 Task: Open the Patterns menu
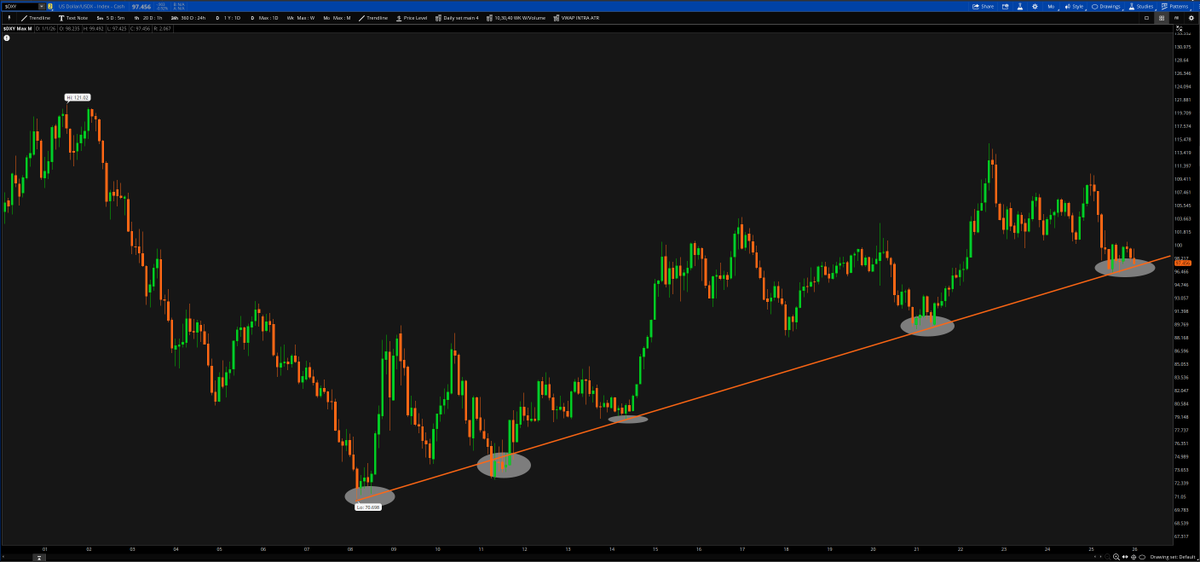[x=1176, y=6]
